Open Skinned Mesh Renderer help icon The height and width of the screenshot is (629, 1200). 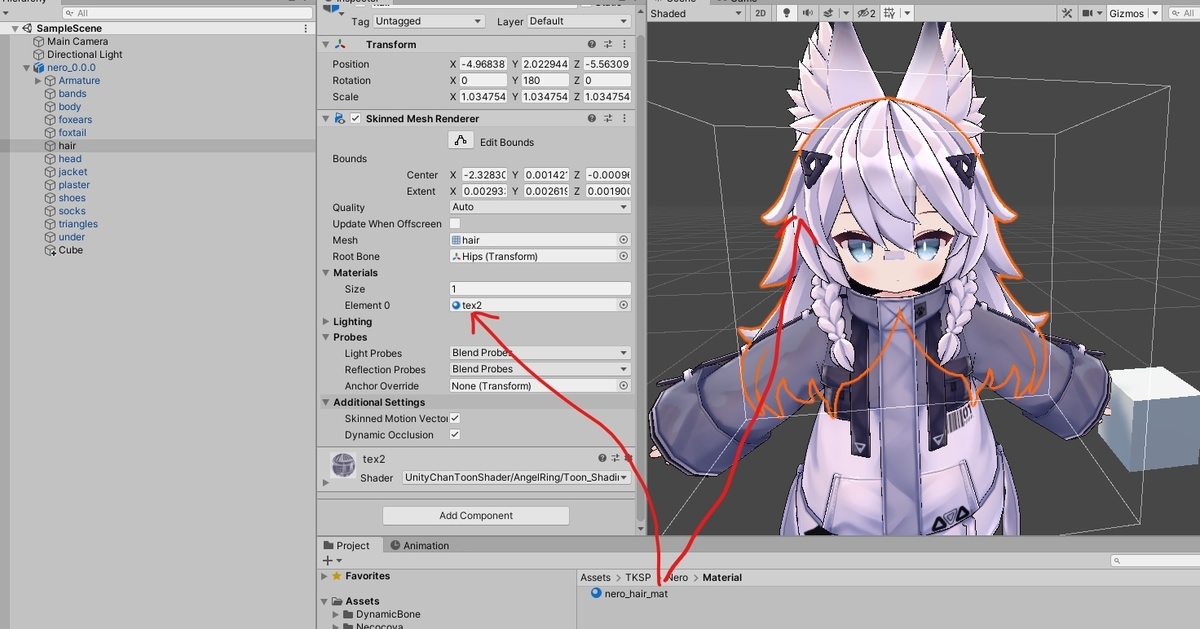point(593,118)
